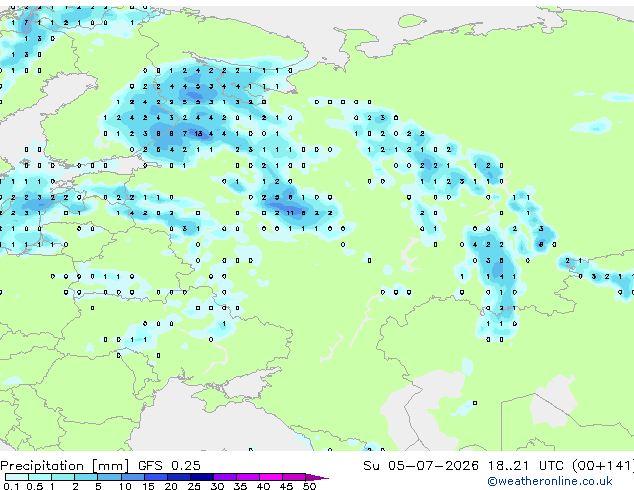
Task: Click the 'GFS 0.25' model label
Action: tap(169, 466)
